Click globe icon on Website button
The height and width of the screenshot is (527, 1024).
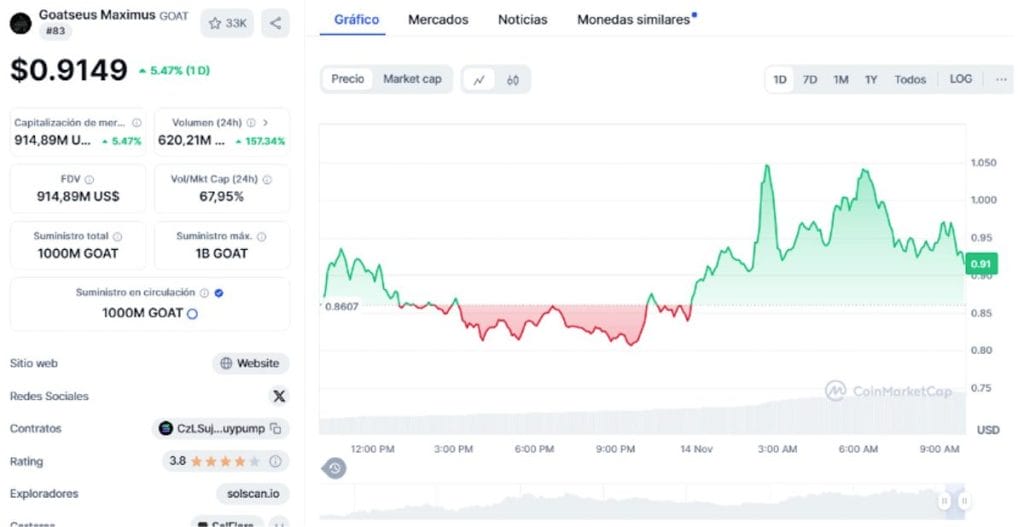click(x=227, y=364)
